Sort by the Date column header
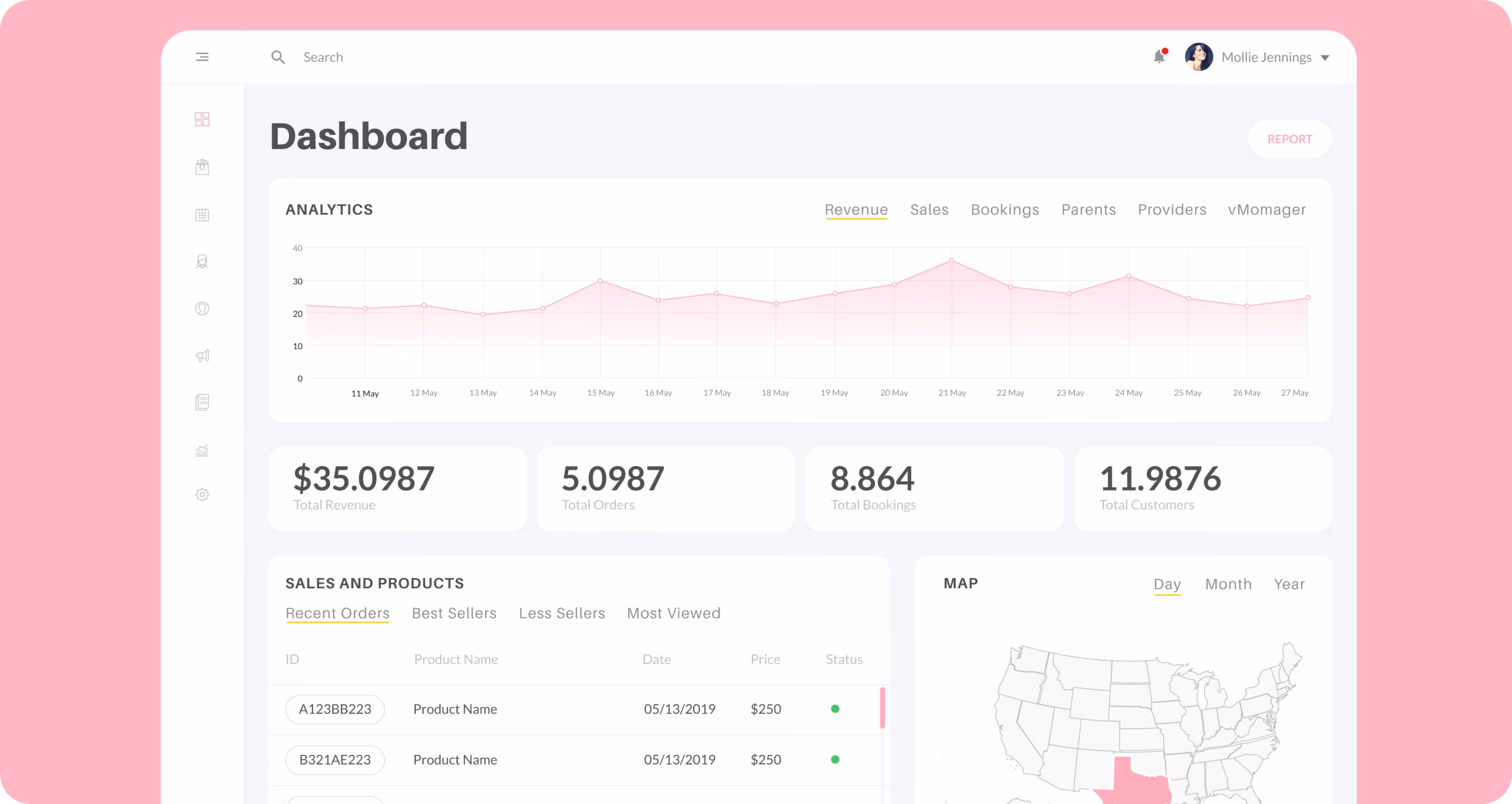This screenshot has height=804, width=1512. click(657, 660)
